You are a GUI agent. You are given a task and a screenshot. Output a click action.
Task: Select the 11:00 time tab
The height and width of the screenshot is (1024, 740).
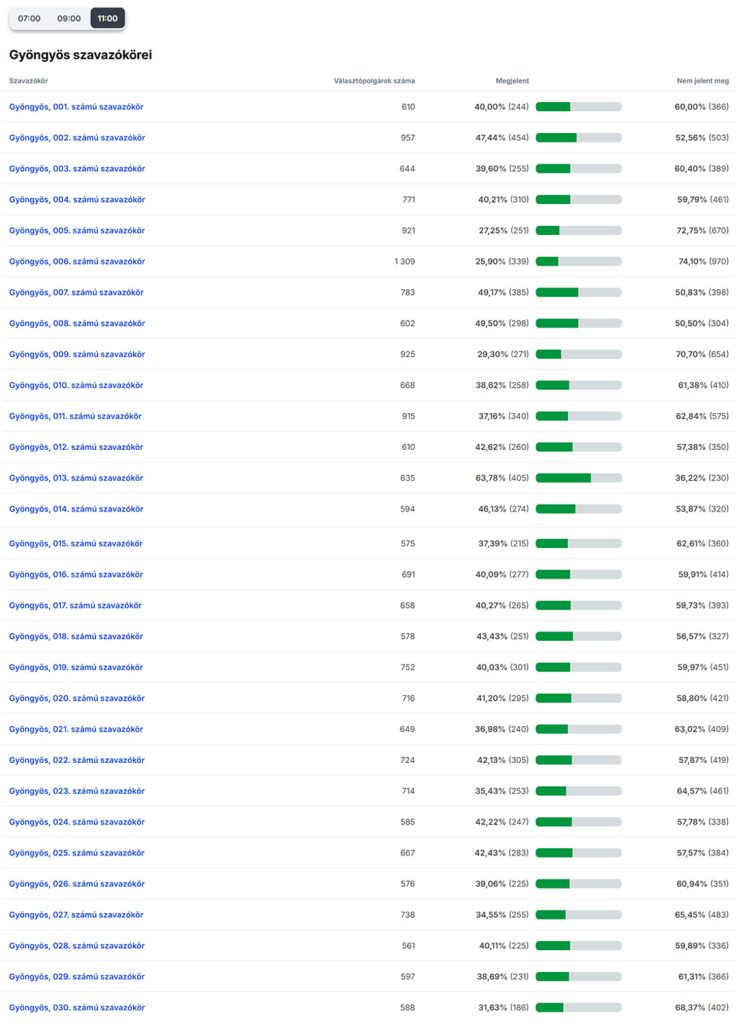(x=107, y=18)
